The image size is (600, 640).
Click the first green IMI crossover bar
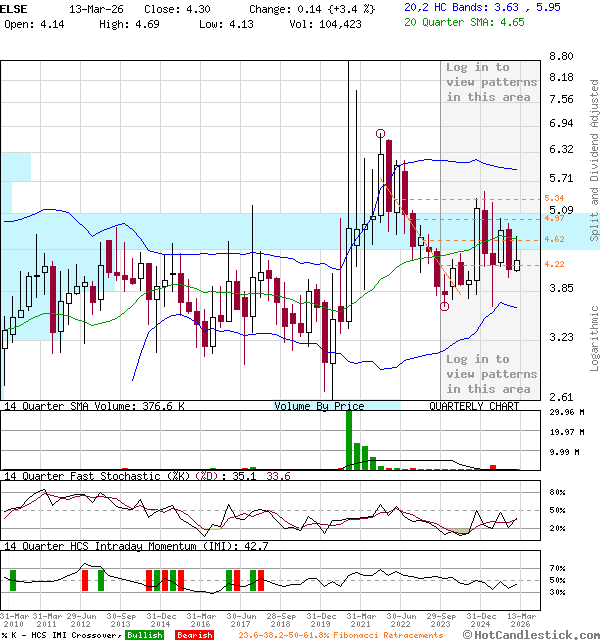[x=13, y=580]
